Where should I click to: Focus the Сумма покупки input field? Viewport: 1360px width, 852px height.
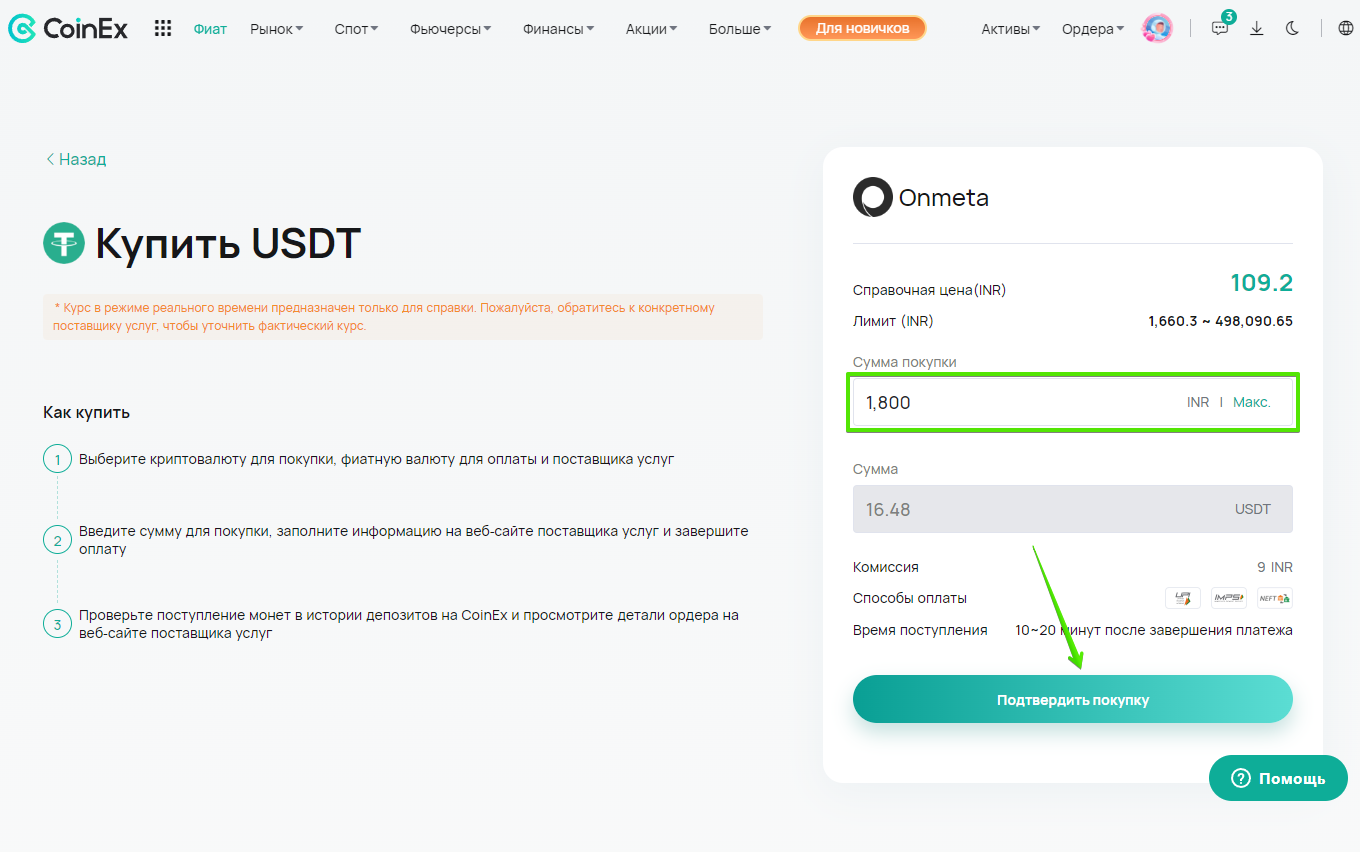click(1010, 402)
